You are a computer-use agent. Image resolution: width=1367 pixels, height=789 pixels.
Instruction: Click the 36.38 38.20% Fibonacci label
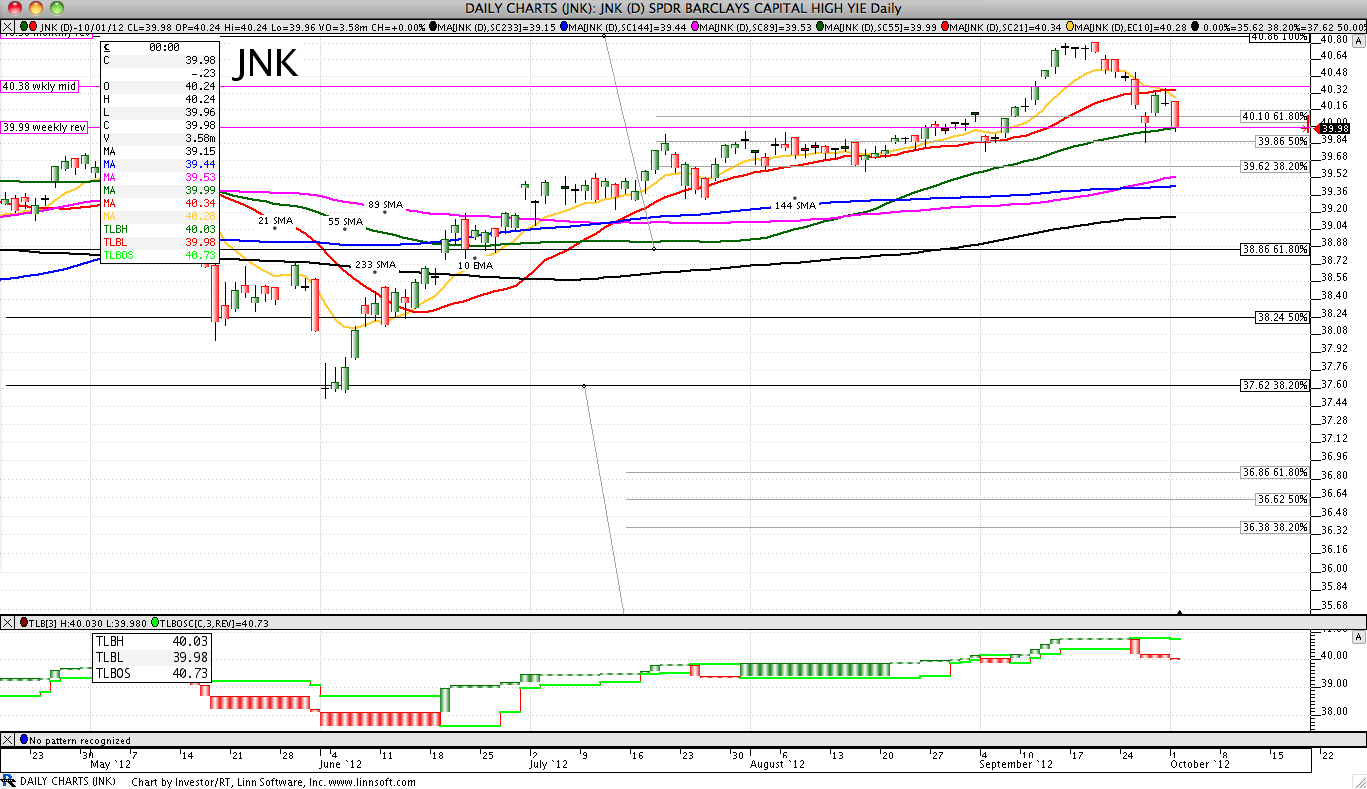(1274, 527)
